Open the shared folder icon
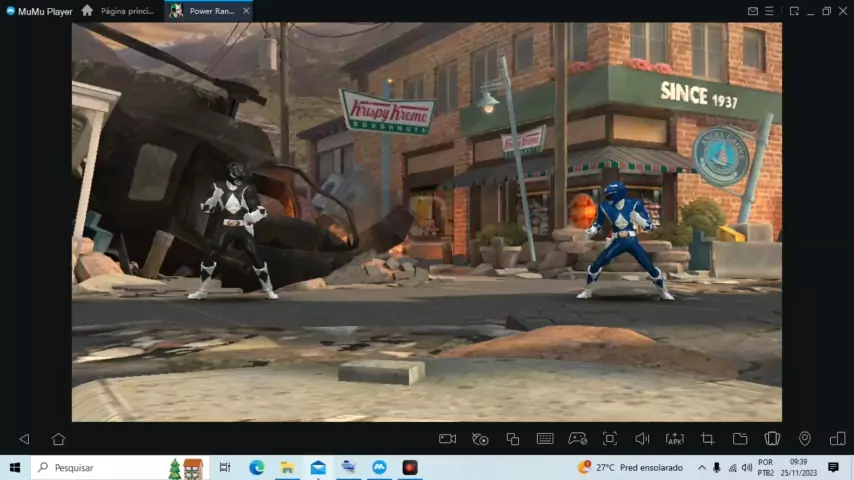The width and height of the screenshot is (854, 480). (x=740, y=439)
